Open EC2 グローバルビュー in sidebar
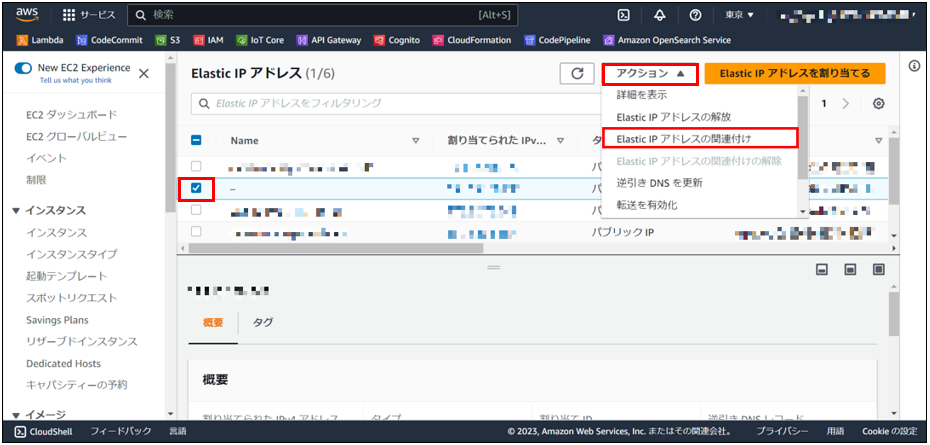 pyautogui.click(x=77, y=136)
